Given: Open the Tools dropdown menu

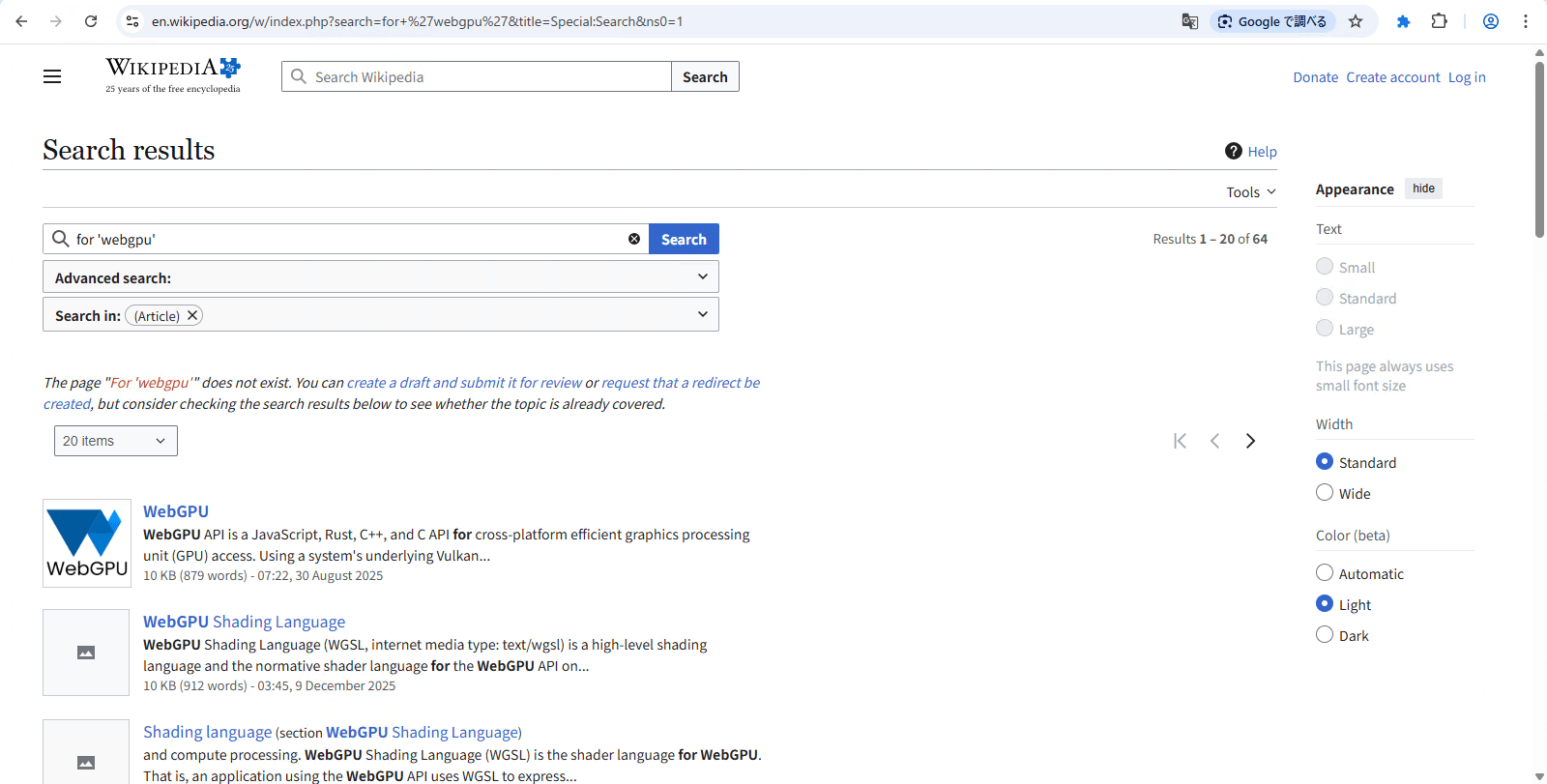Looking at the screenshot, I should point(1251,192).
